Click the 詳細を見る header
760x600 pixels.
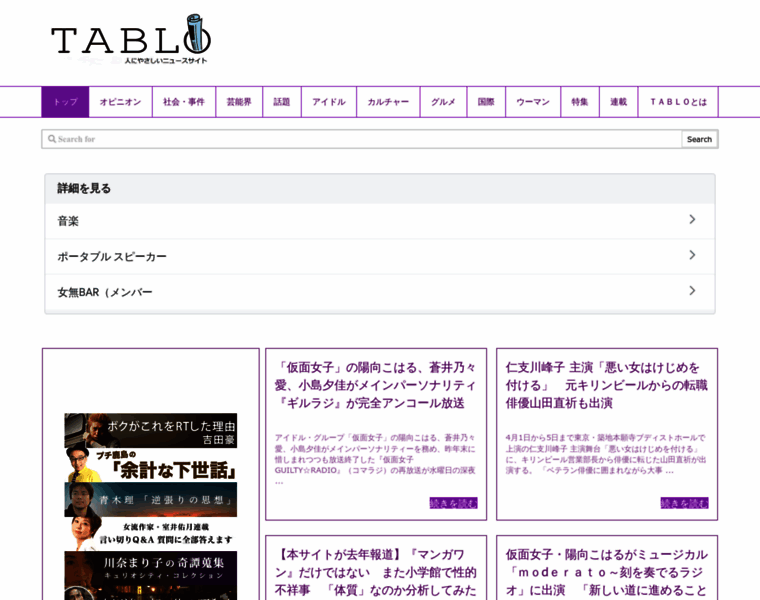380,189
